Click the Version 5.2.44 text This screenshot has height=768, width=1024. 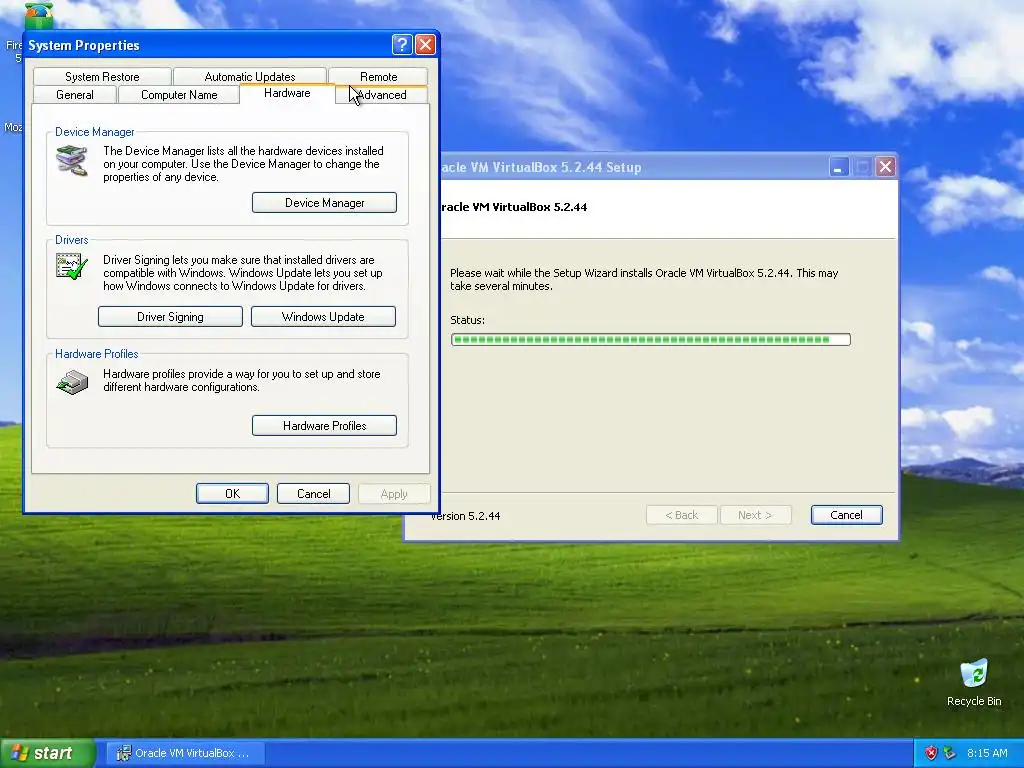click(x=465, y=516)
